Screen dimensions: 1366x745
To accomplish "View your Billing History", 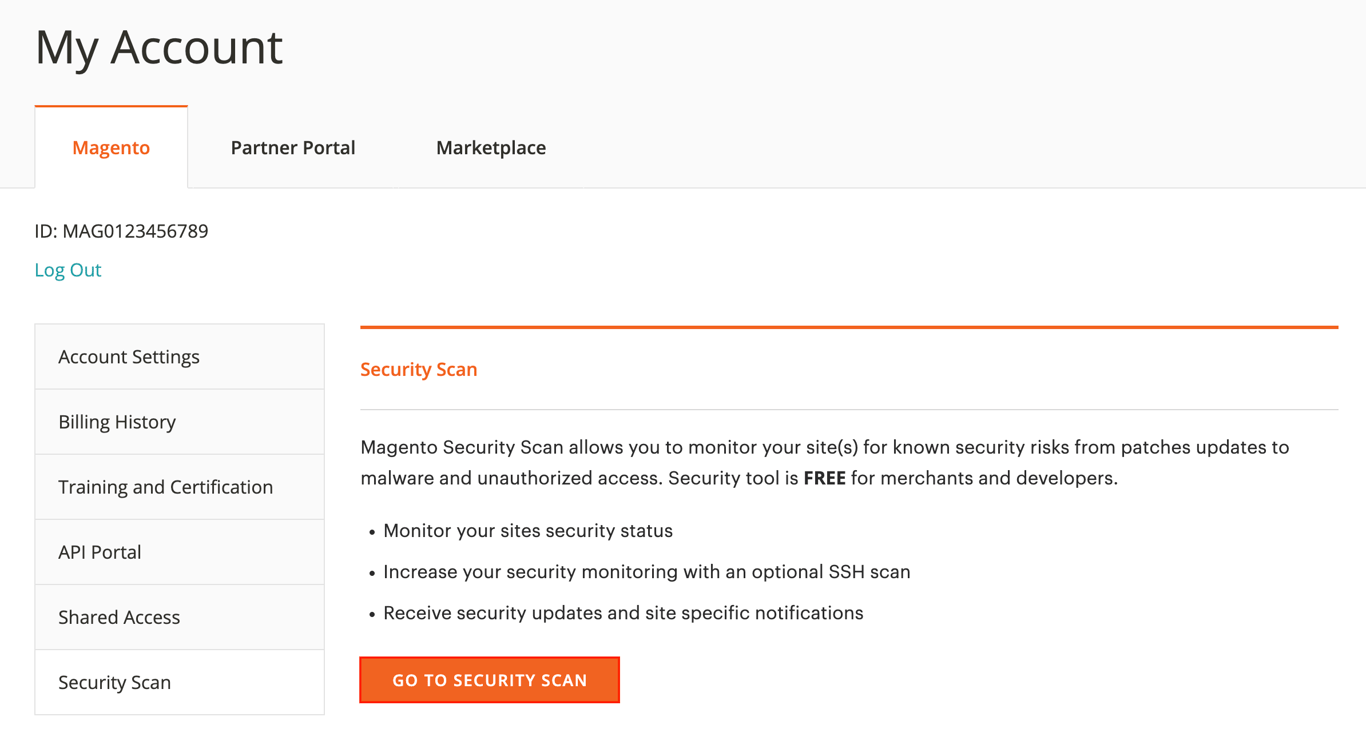I will tap(116, 421).
